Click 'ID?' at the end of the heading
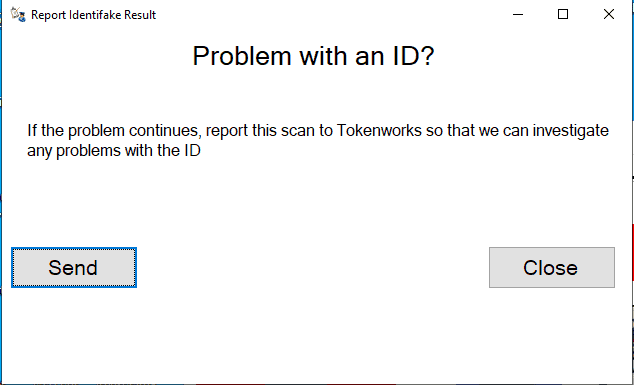 [412, 56]
